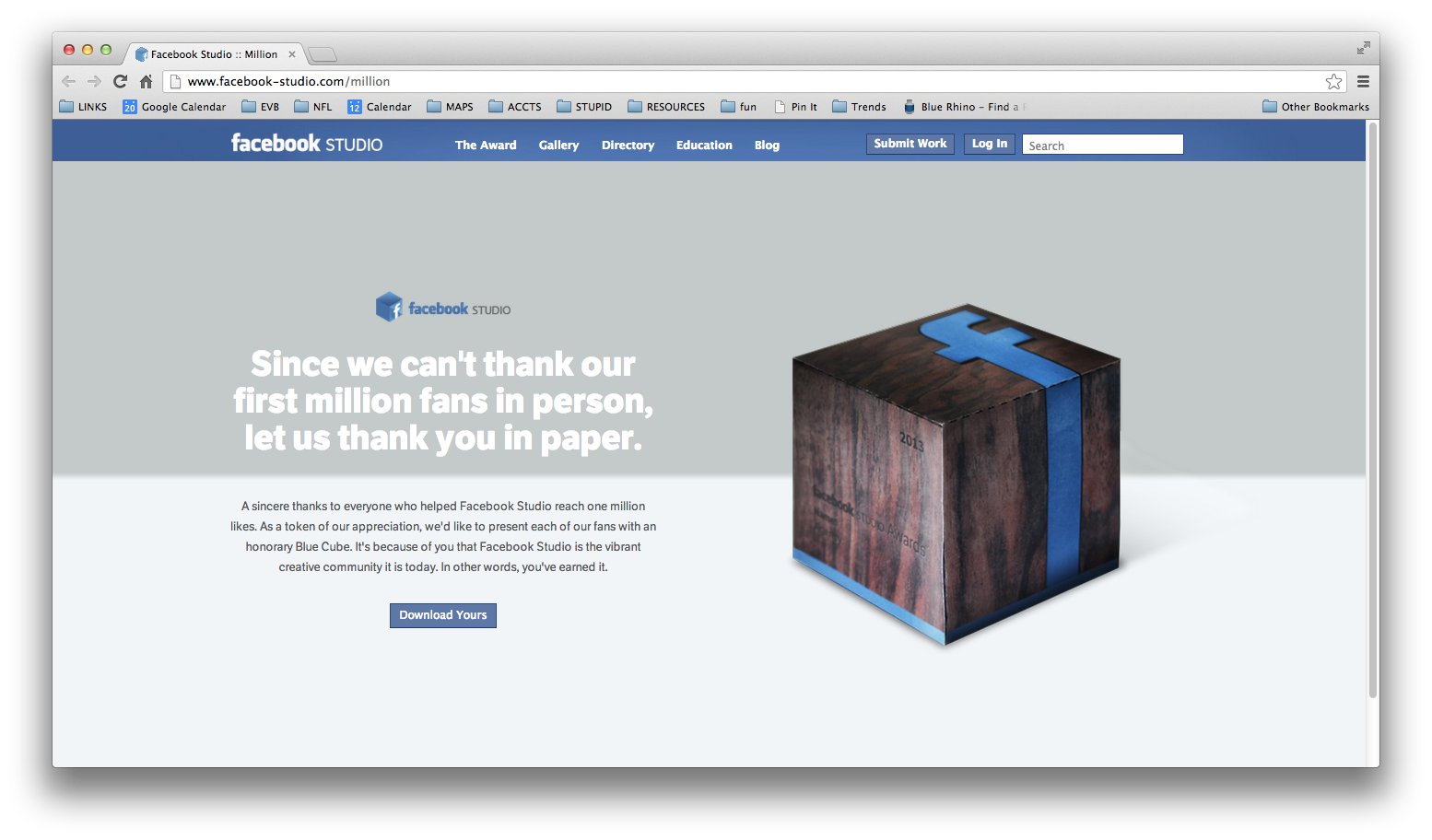Go to the browser Home icon
Viewport: 1432px width, 840px height.
[146, 81]
